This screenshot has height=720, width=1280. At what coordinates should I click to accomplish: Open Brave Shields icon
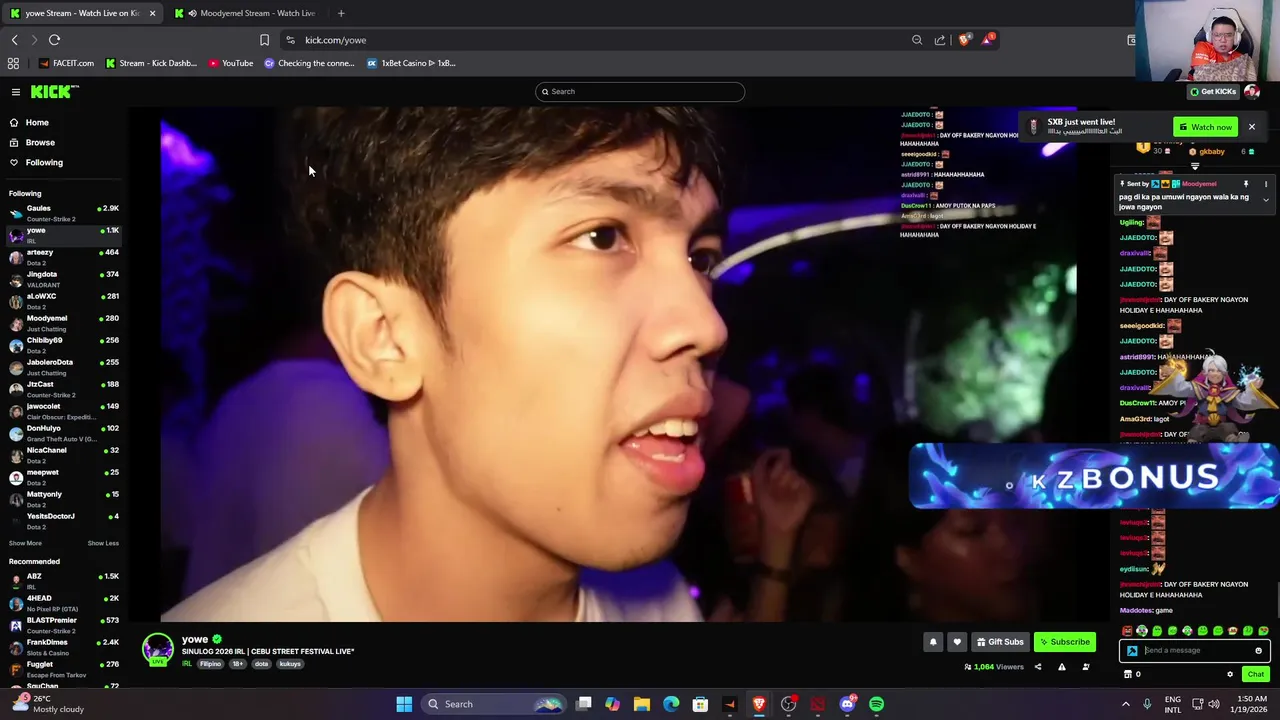pyautogui.click(x=964, y=40)
